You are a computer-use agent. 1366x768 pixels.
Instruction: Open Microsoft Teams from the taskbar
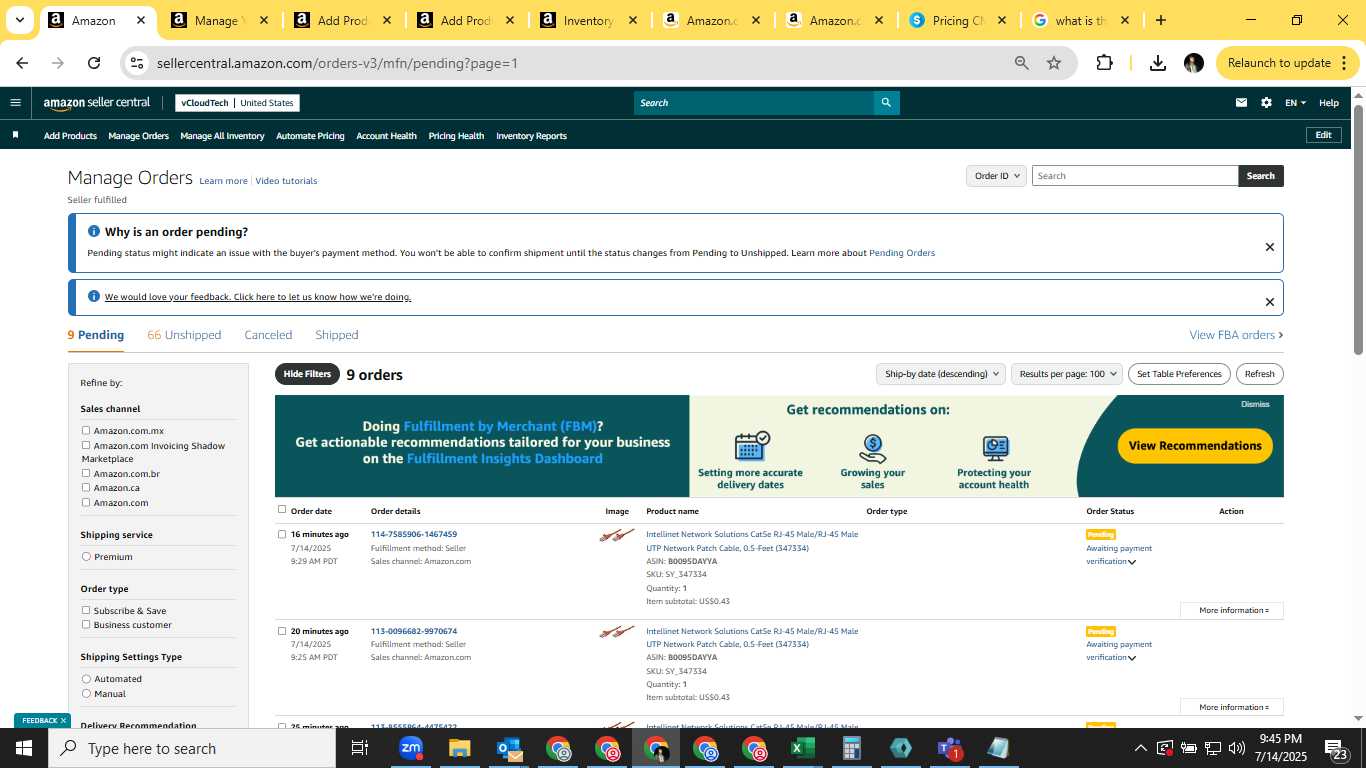pyautogui.click(x=949, y=748)
